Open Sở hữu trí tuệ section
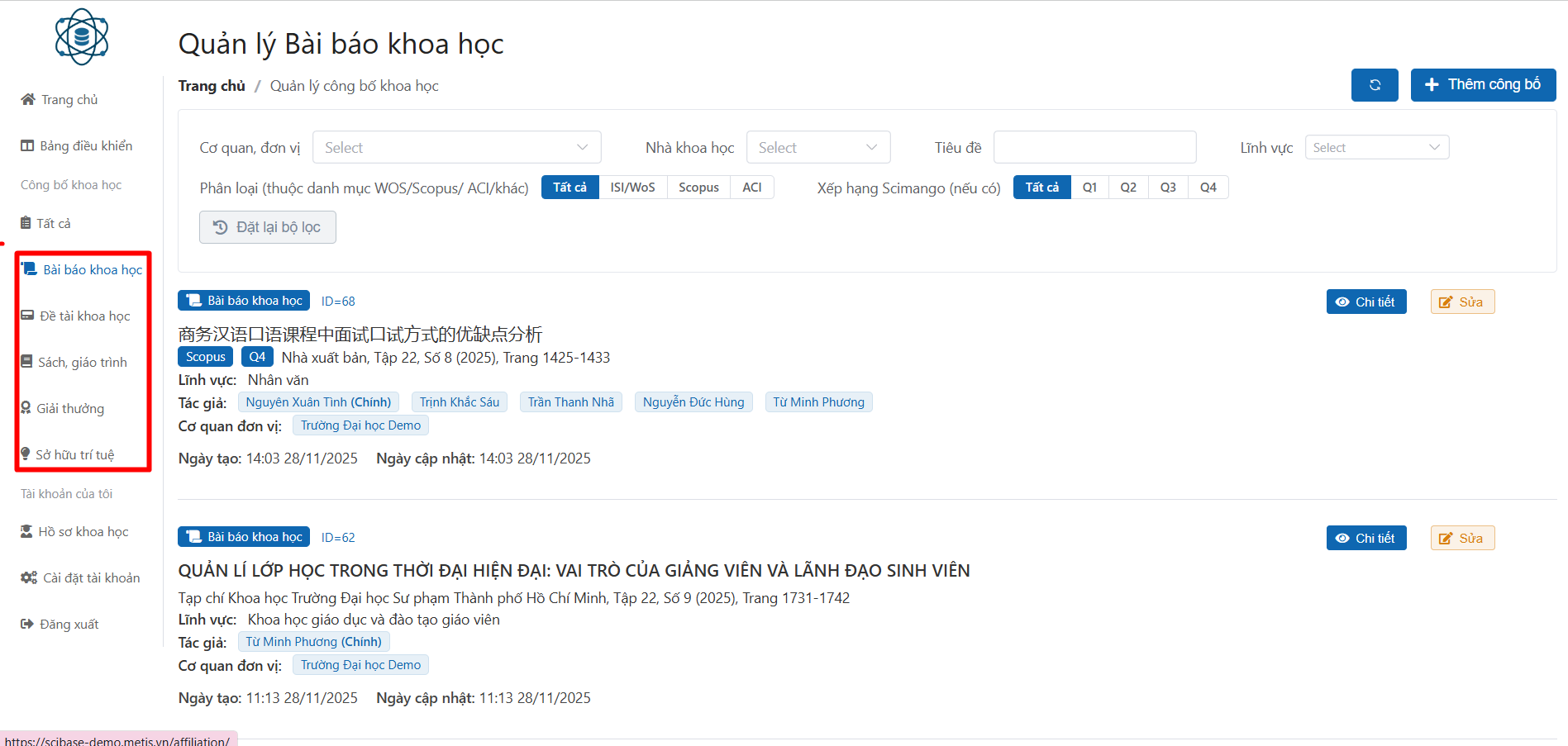This screenshot has width=1568, height=746. tap(68, 455)
